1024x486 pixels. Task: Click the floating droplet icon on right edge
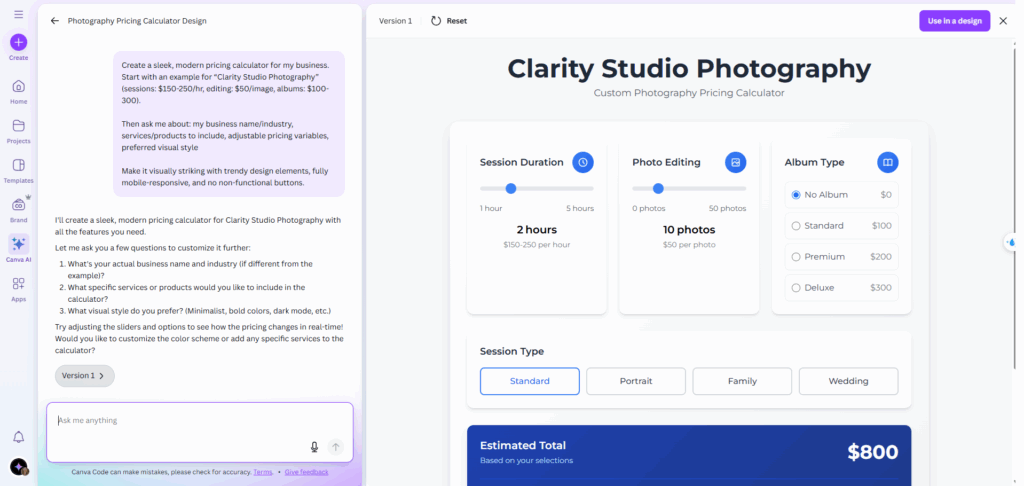[x=1012, y=242]
